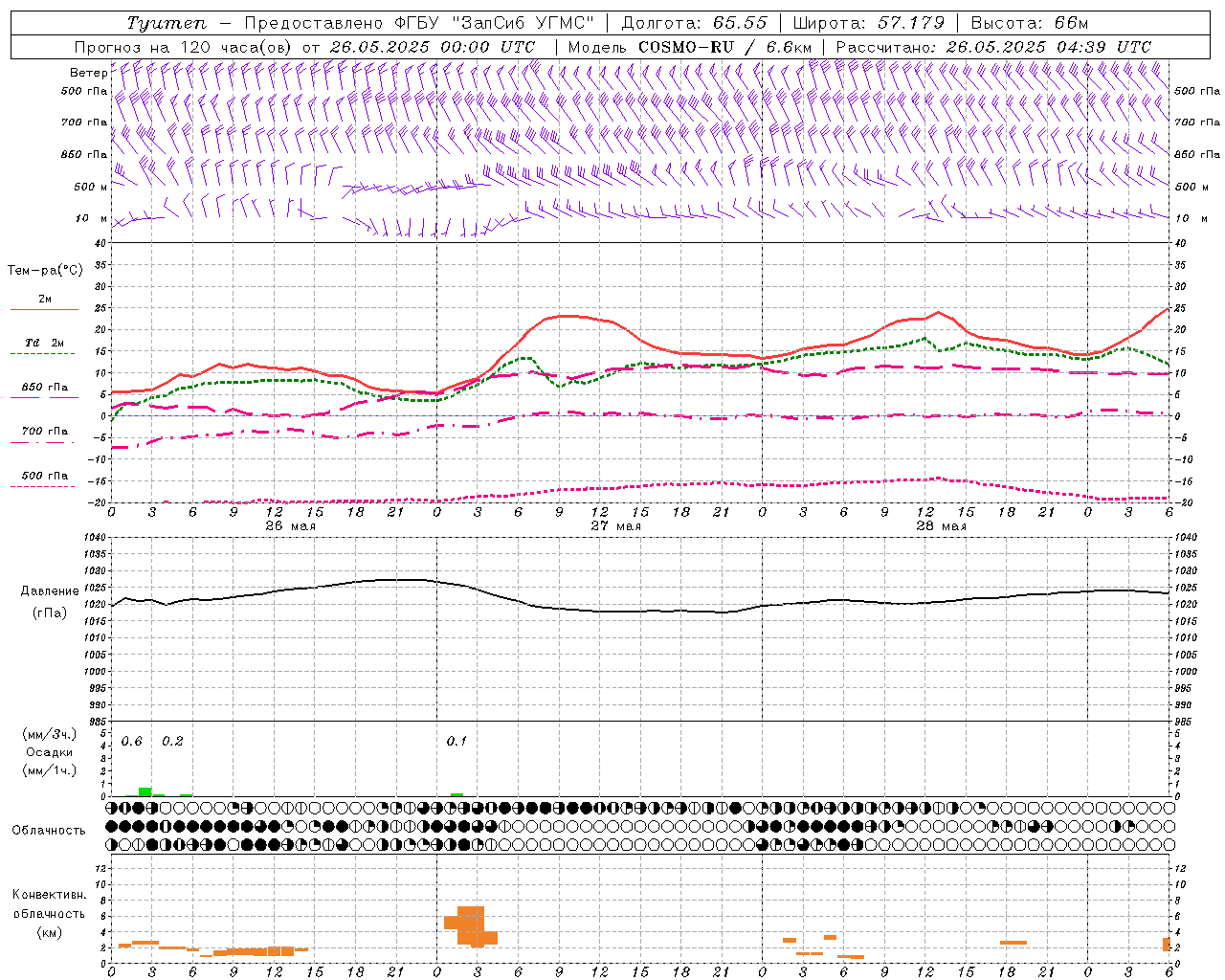Click the "26 мая" date label
The image size is (1225, 980).
pyautogui.click(x=291, y=526)
